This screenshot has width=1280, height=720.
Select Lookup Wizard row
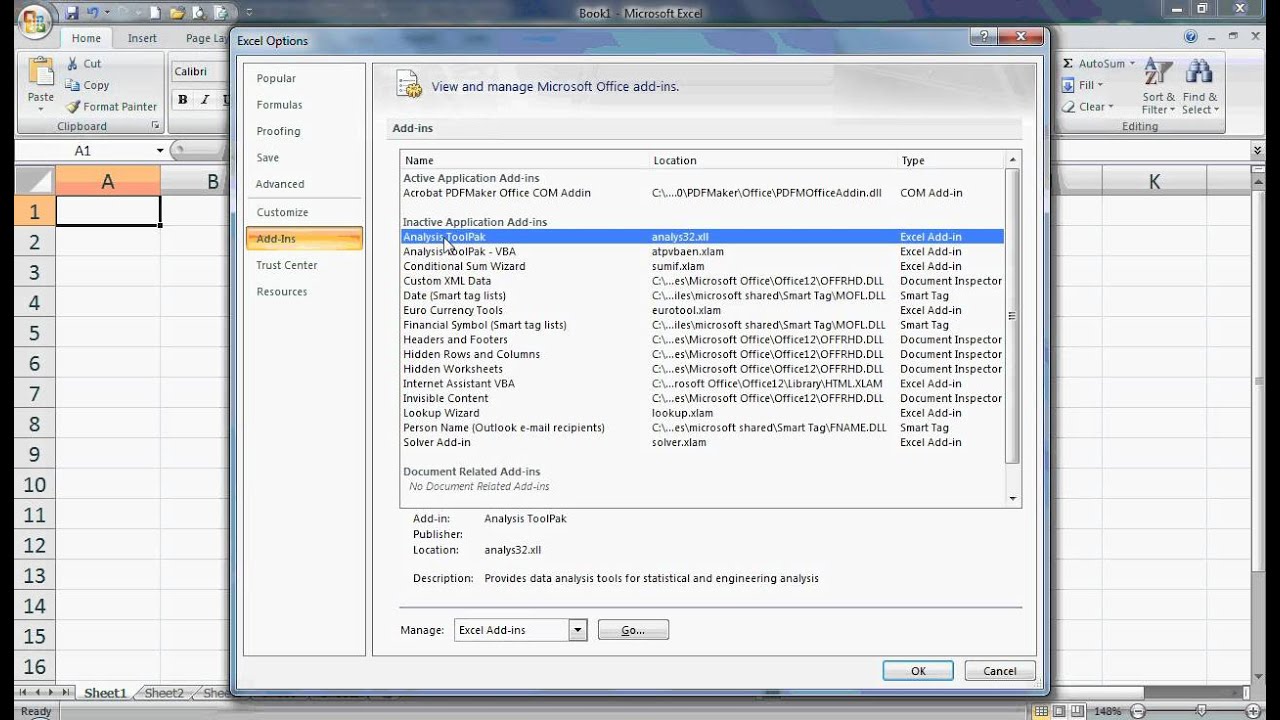pos(702,413)
